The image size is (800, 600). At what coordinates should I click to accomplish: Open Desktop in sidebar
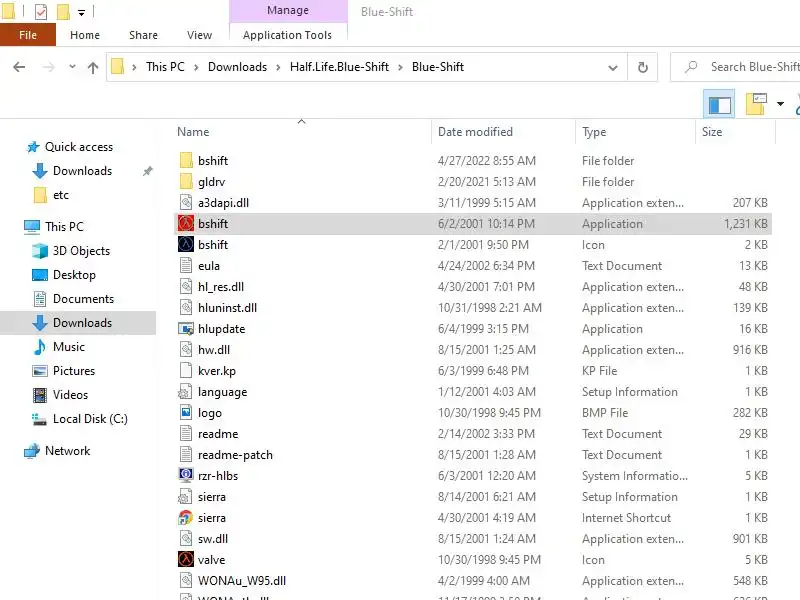point(74,274)
